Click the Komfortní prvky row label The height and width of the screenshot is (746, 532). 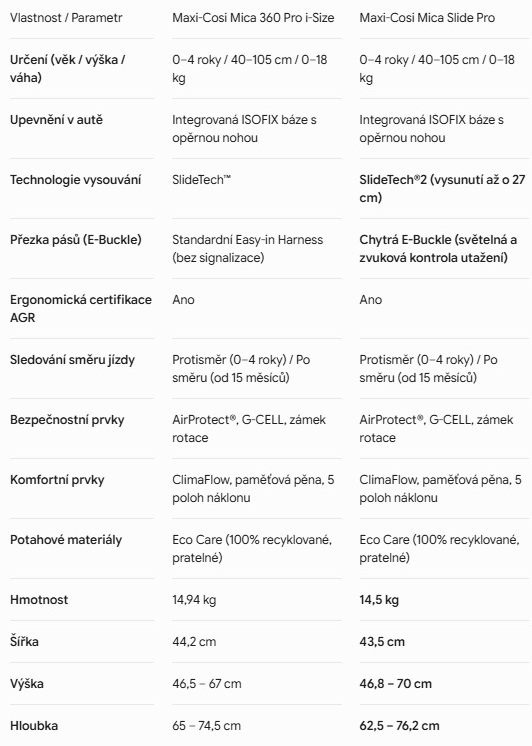click(57, 480)
